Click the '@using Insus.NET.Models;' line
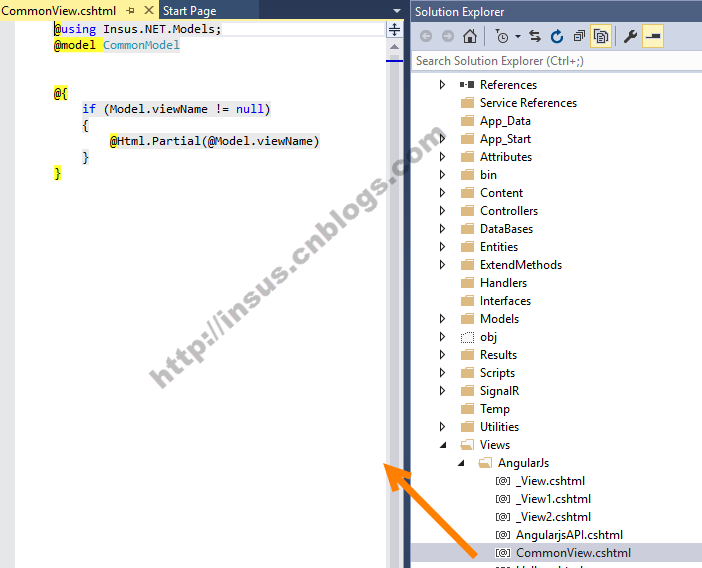 138,29
